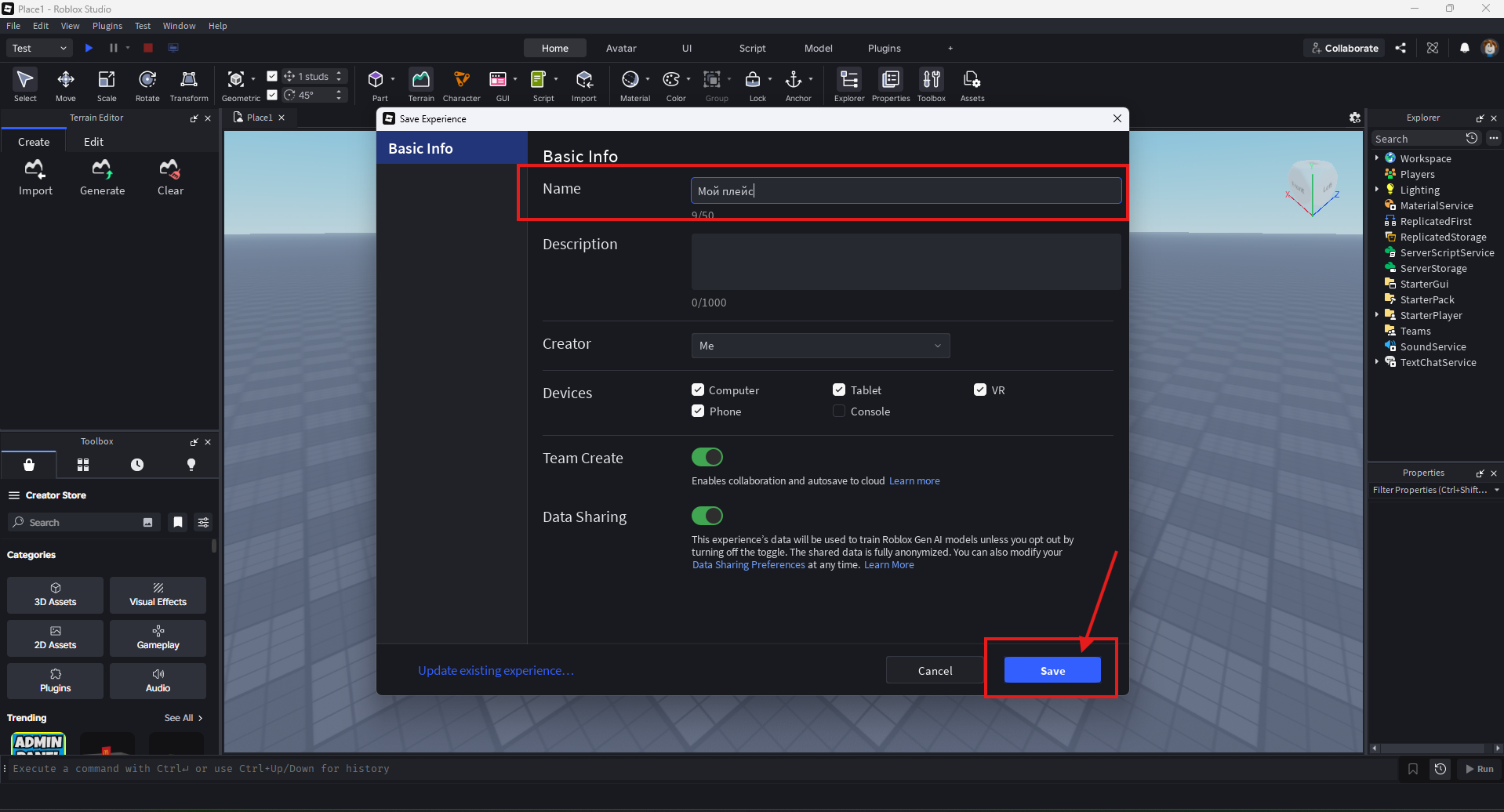1504x812 pixels.
Task: Enable the Console device checkbox
Action: coord(839,411)
